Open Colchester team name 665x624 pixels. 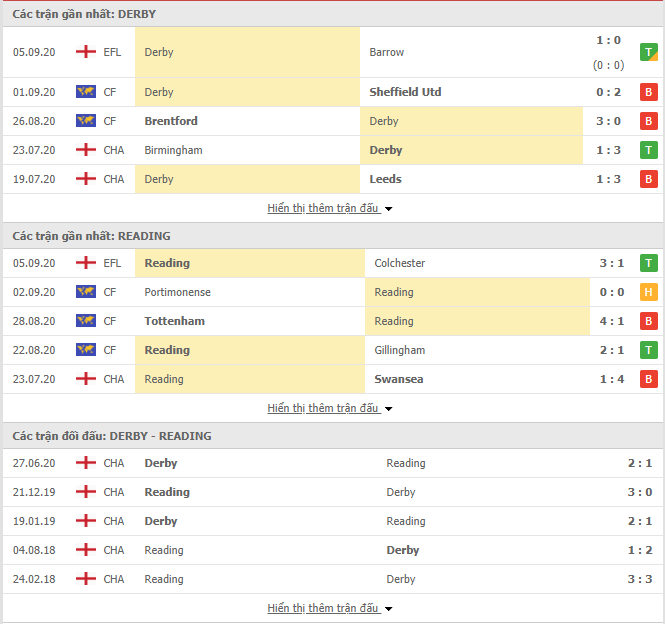pyautogui.click(x=400, y=263)
